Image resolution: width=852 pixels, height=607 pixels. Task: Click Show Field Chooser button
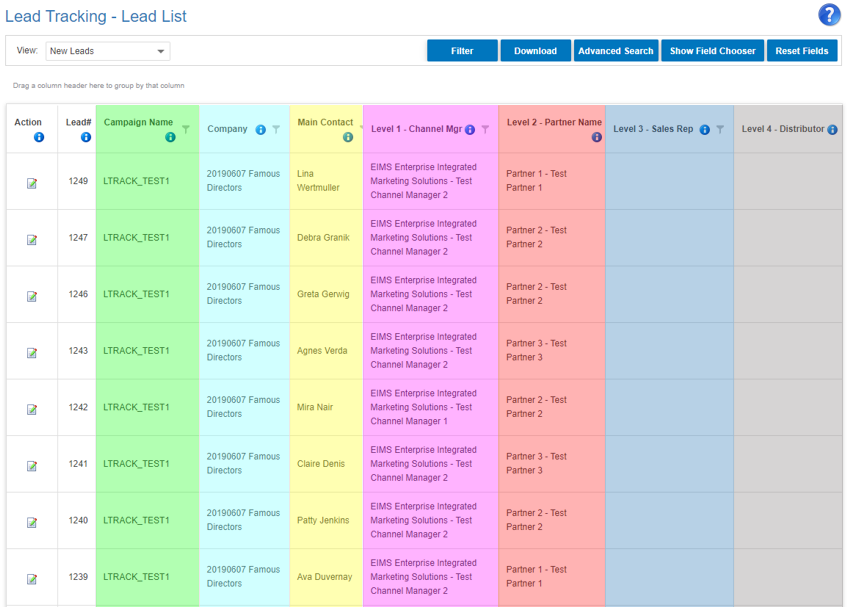pyautogui.click(x=712, y=51)
